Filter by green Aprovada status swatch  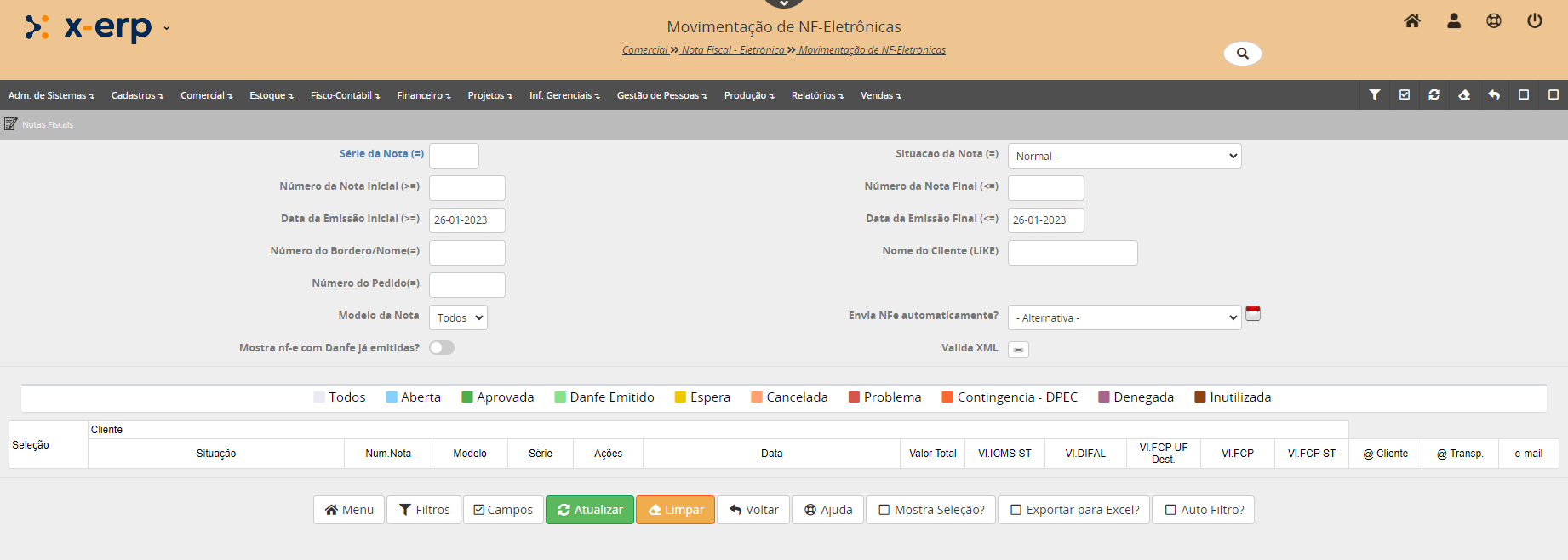coord(467,397)
